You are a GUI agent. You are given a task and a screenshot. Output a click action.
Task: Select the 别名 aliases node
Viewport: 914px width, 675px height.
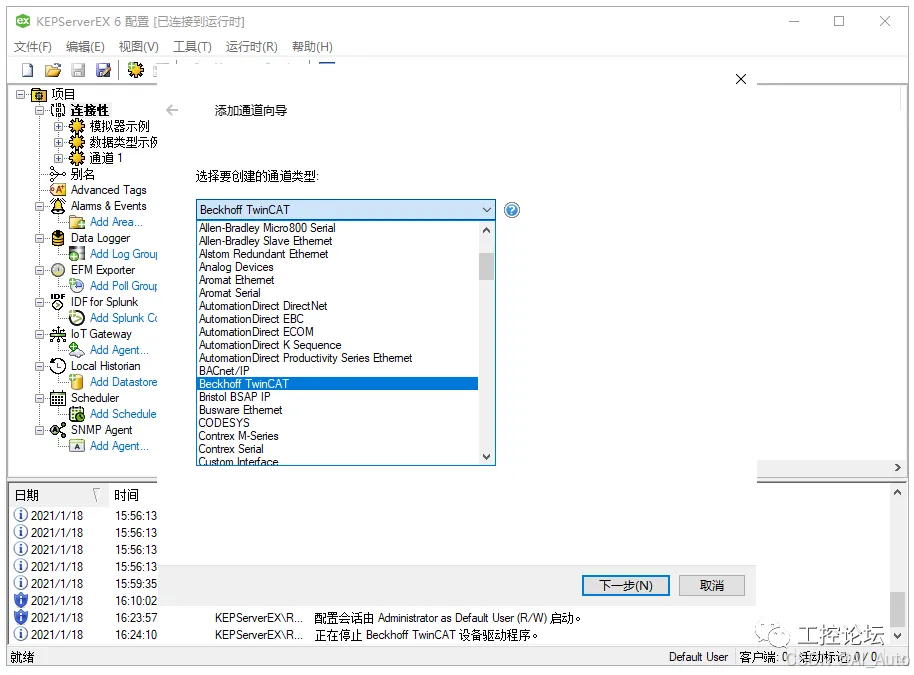(x=82, y=174)
